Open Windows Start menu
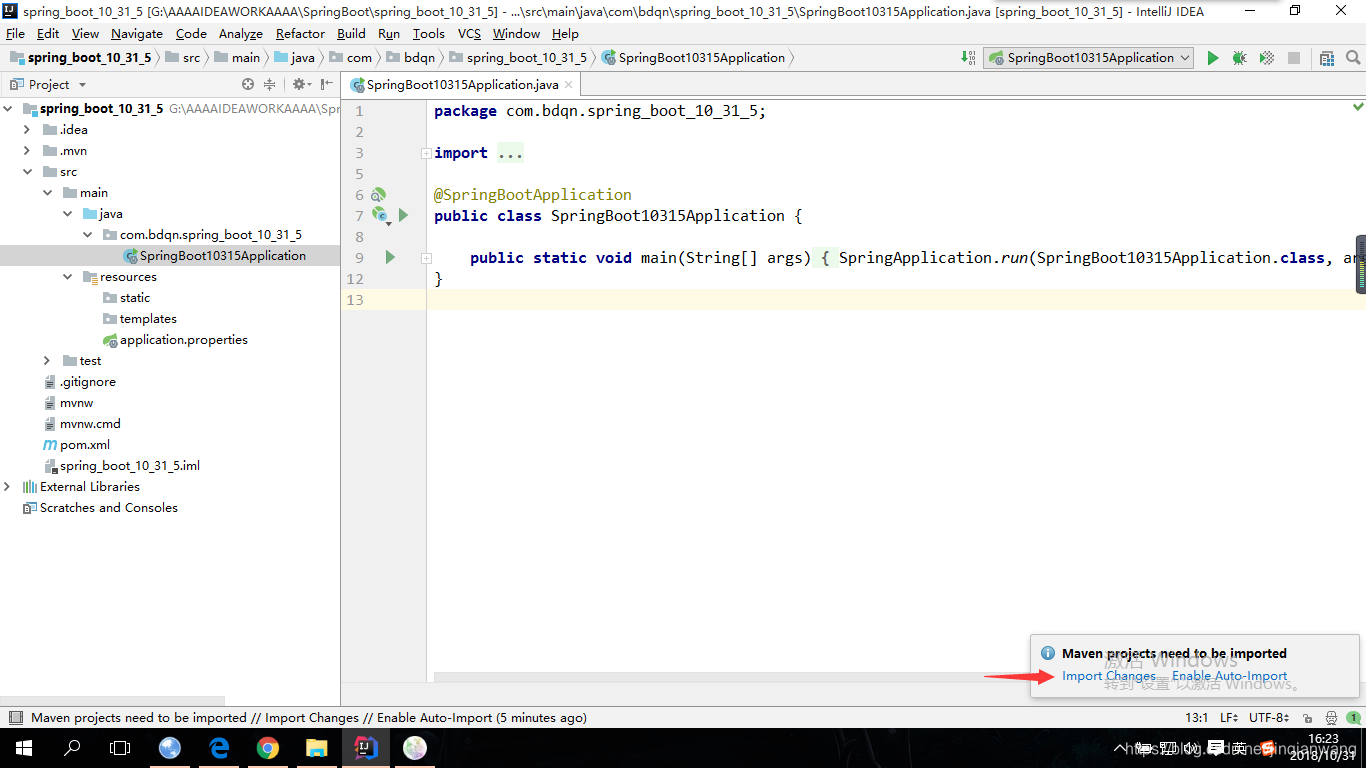 coord(23,747)
